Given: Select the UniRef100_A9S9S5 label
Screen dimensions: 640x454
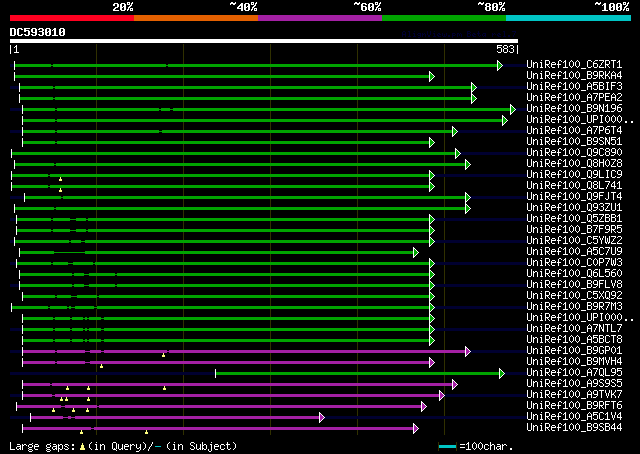Looking at the screenshot, I should pyautogui.click(x=574, y=384).
